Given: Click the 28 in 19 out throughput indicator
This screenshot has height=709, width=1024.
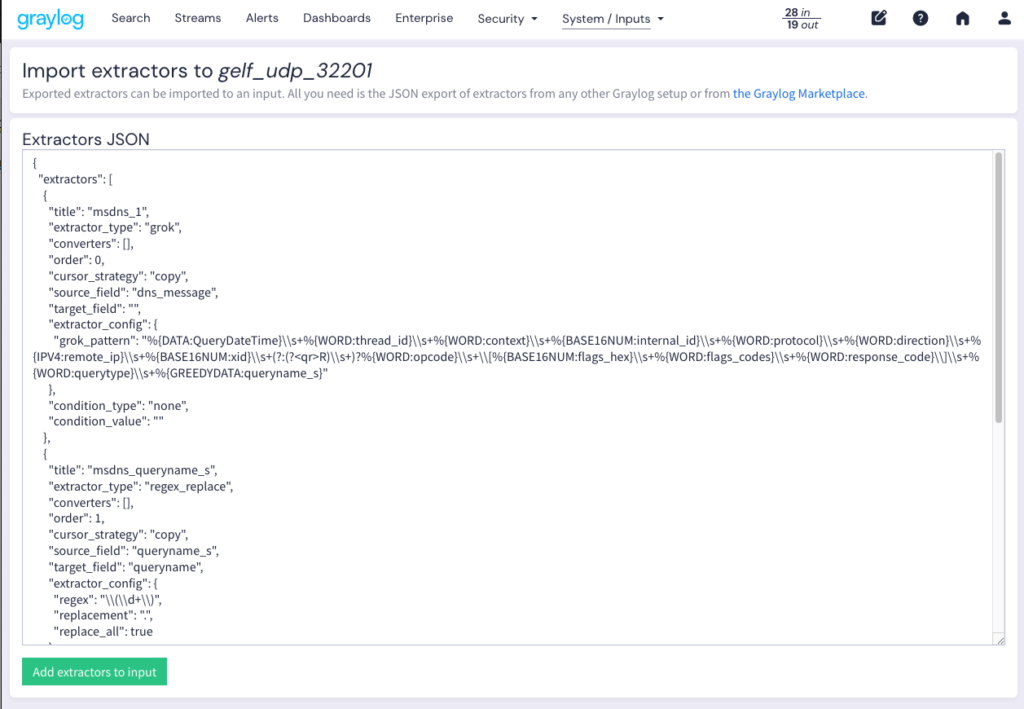Looking at the screenshot, I should (x=802, y=18).
